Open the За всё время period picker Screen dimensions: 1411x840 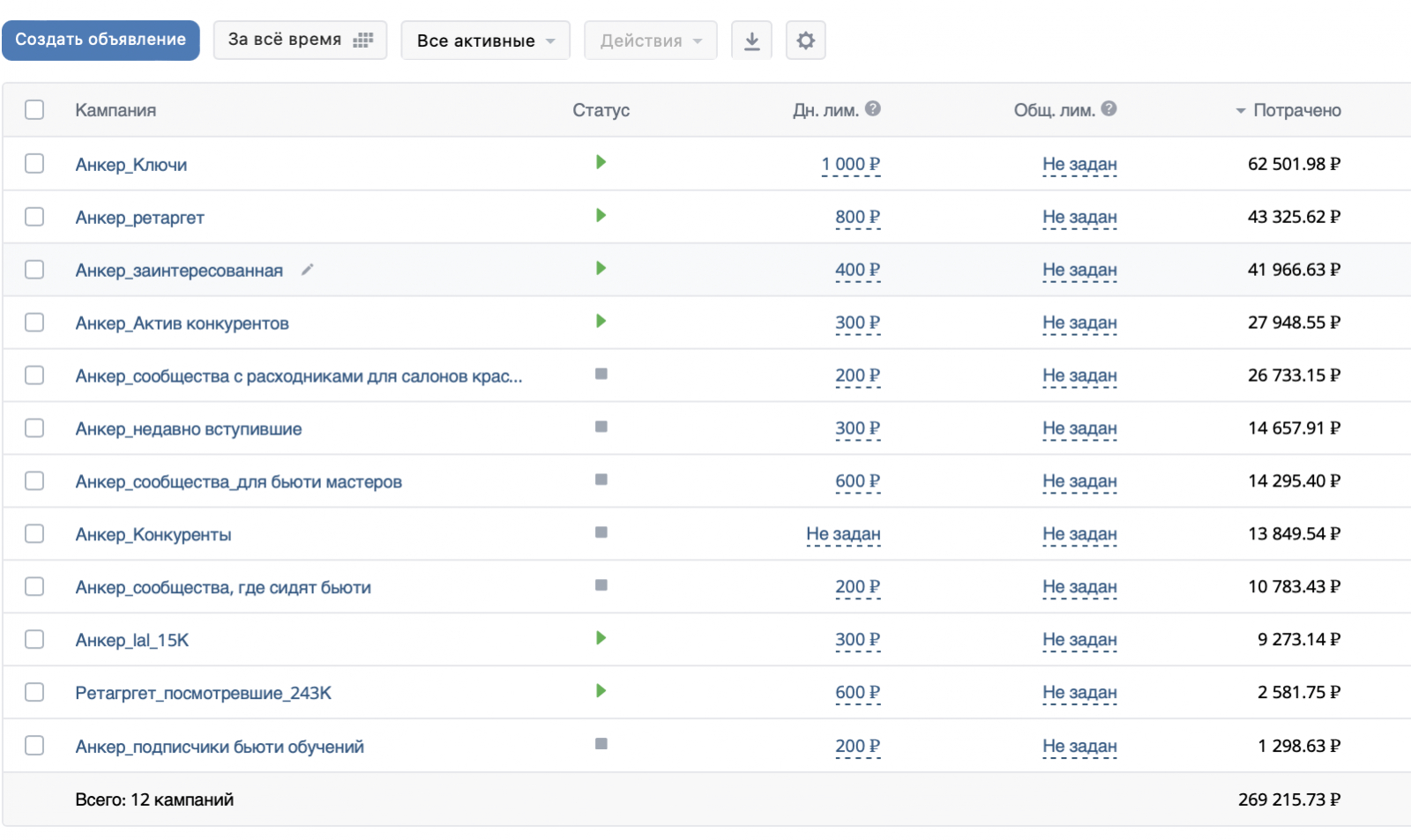pyautogui.click(x=300, y=41)
